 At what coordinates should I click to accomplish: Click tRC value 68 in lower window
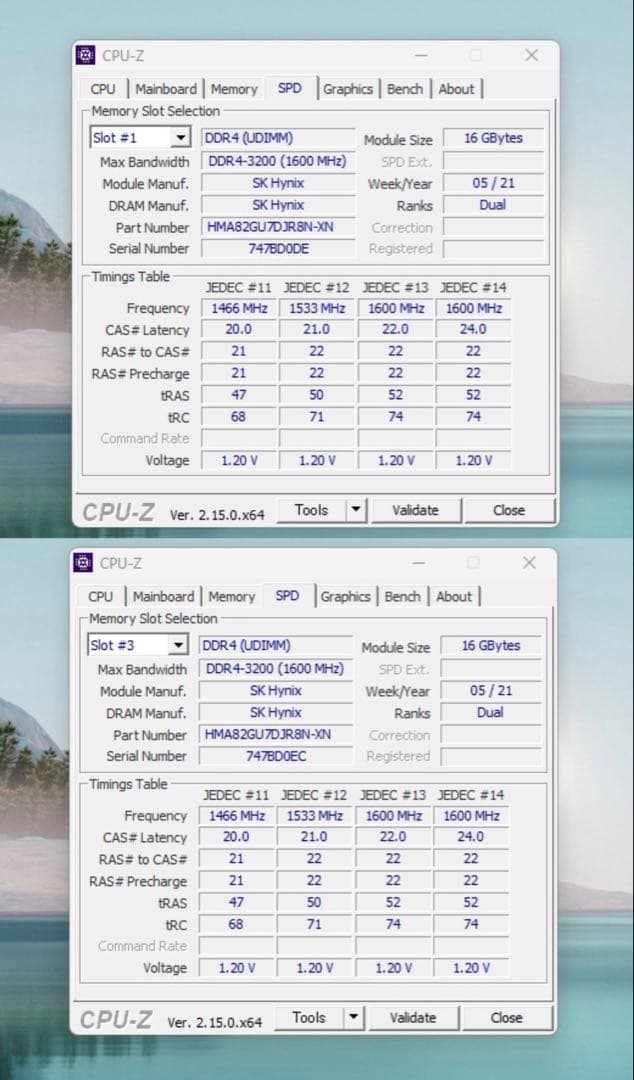(236, 924)
